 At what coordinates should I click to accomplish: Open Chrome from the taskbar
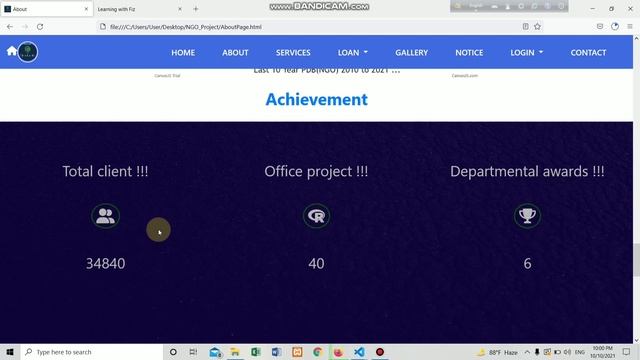(318, 352)
